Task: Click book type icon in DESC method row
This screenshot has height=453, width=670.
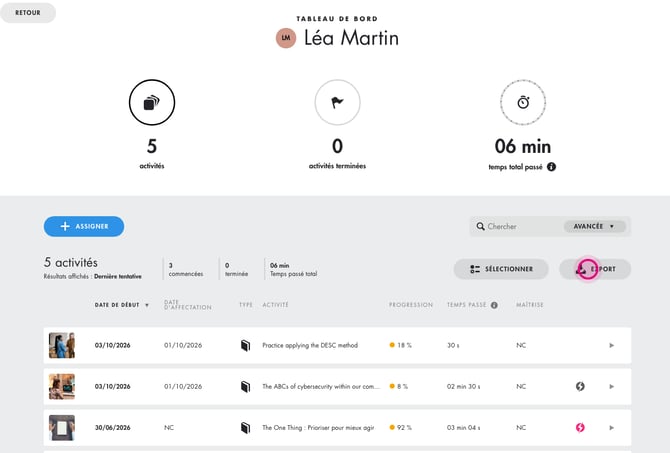Action: (x=245, y=345)
